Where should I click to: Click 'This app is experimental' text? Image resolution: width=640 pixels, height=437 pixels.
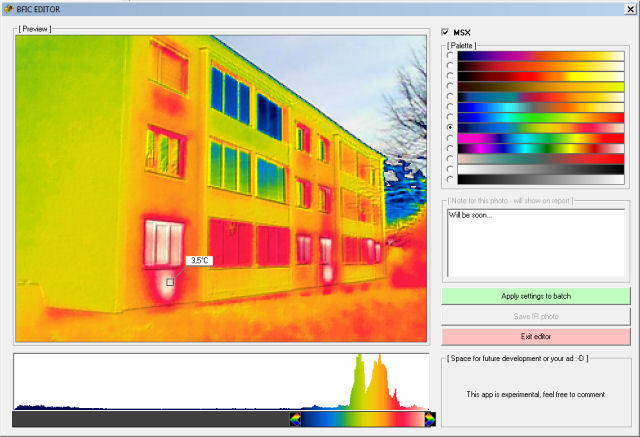coord(536,394)
